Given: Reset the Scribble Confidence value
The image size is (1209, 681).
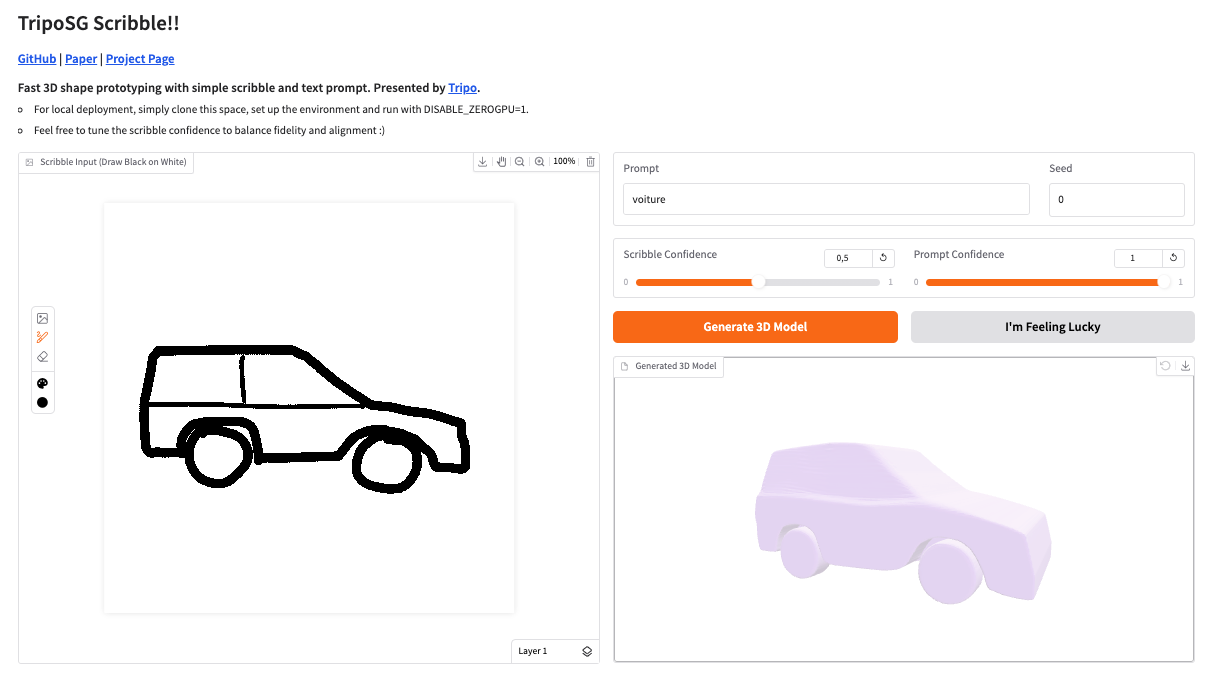Looking at the screenshot, I should click(x=883, y=258).
